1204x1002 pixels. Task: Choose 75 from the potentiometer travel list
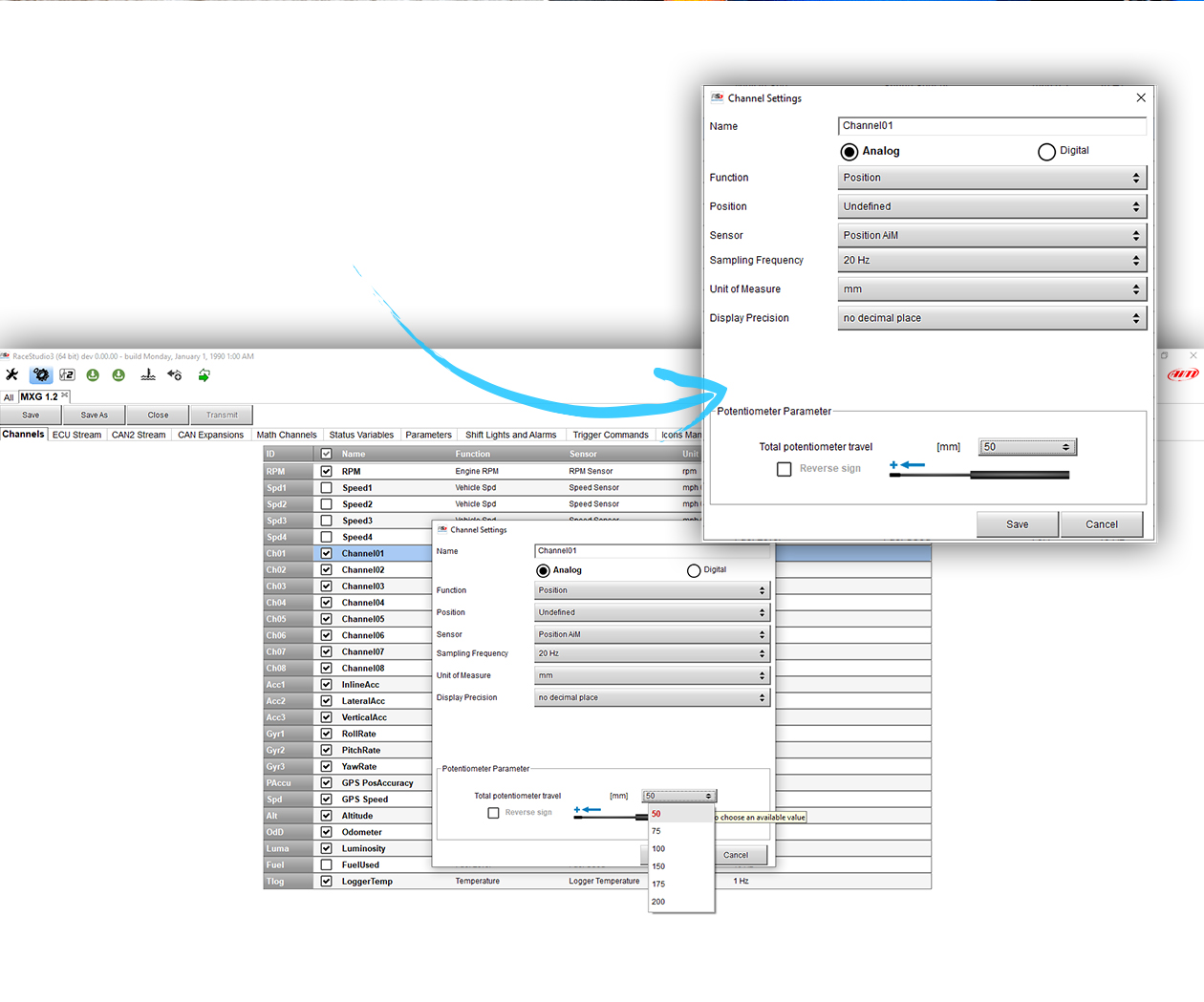pos(681,831)
